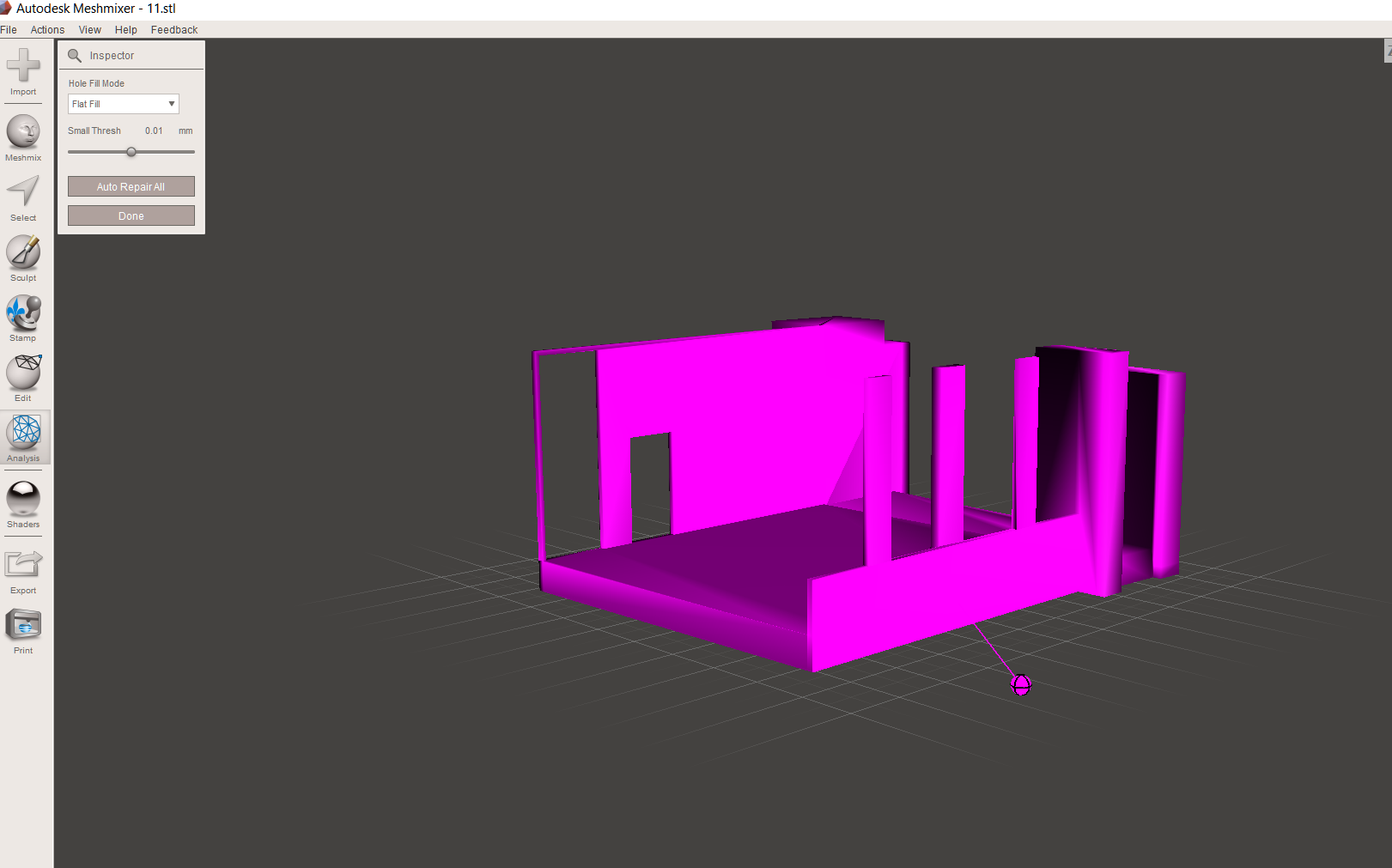Click the Auto Repair All button
1392x868 pixels.
click(131, 186)
